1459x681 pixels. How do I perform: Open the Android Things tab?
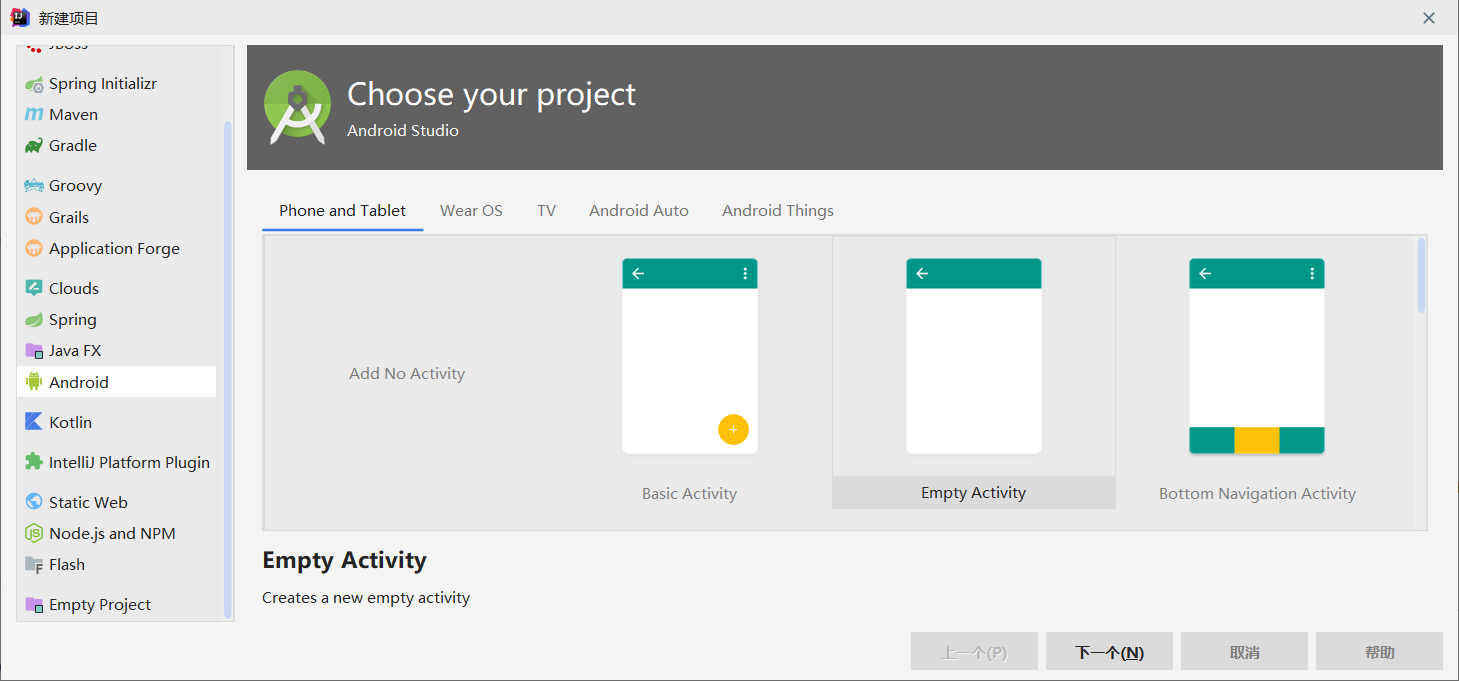[x=778, y=211]
